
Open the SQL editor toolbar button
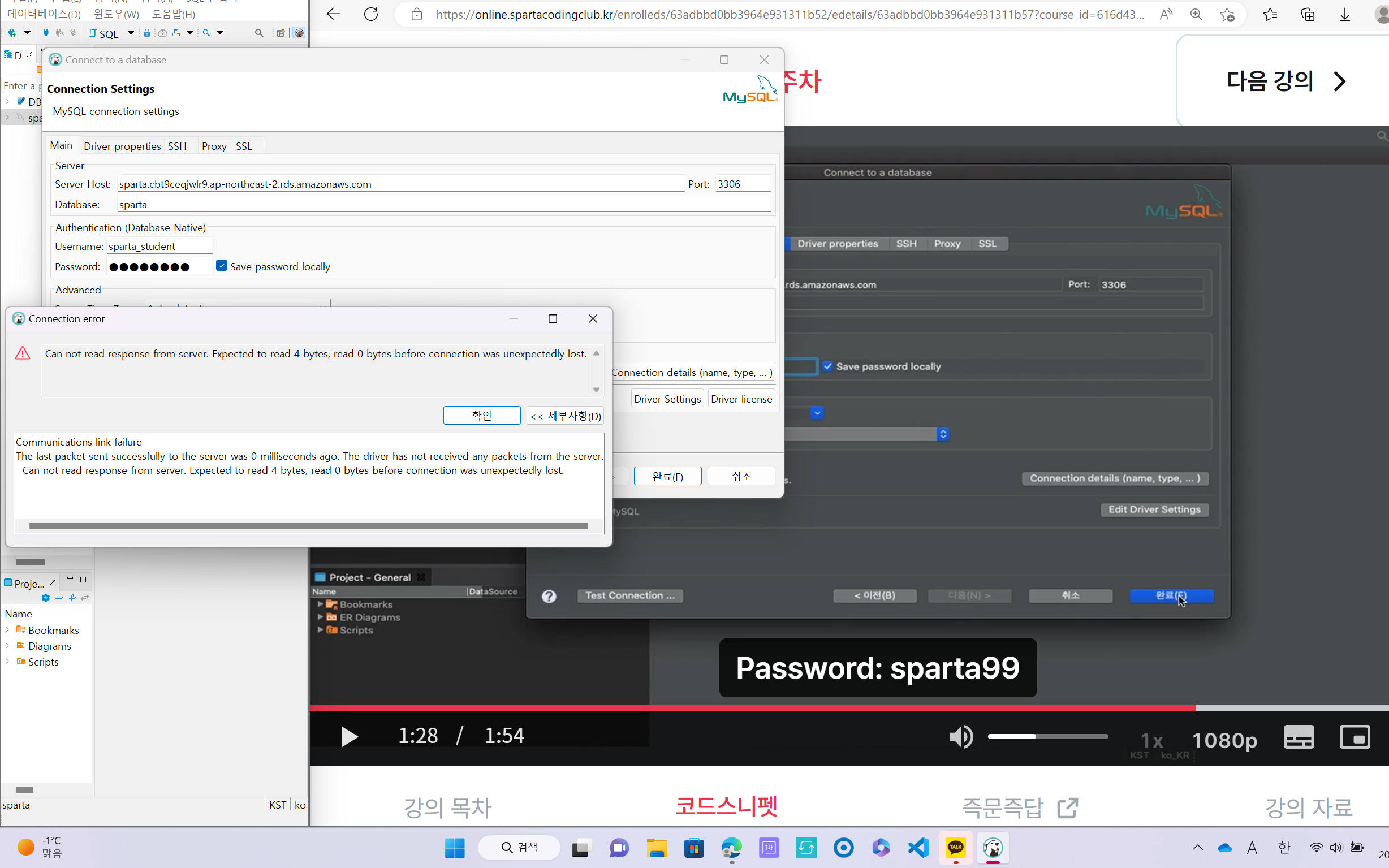pyautogui.click(x=104, y=33)
